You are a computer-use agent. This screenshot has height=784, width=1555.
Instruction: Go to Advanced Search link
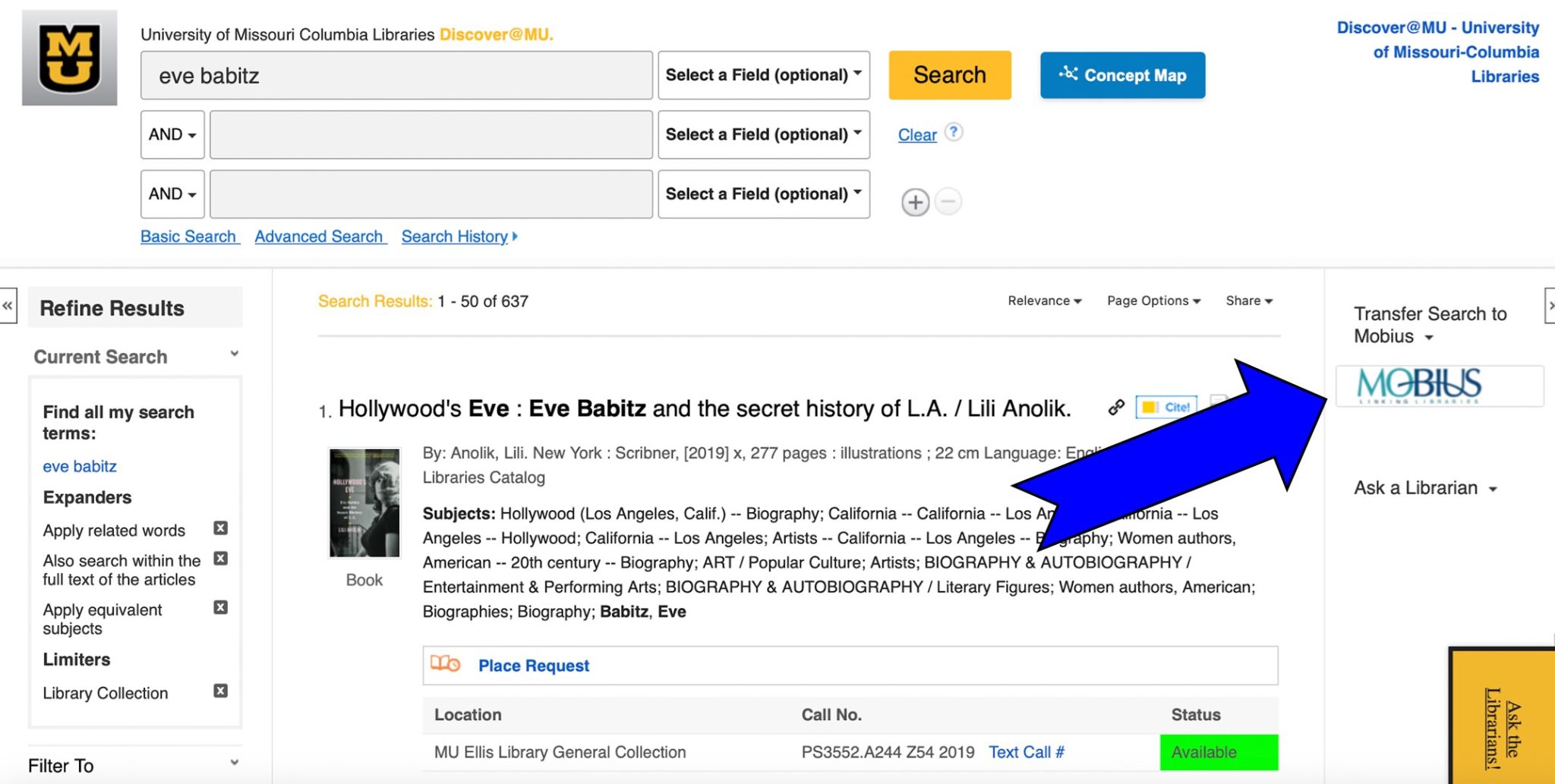click(320, 237)
